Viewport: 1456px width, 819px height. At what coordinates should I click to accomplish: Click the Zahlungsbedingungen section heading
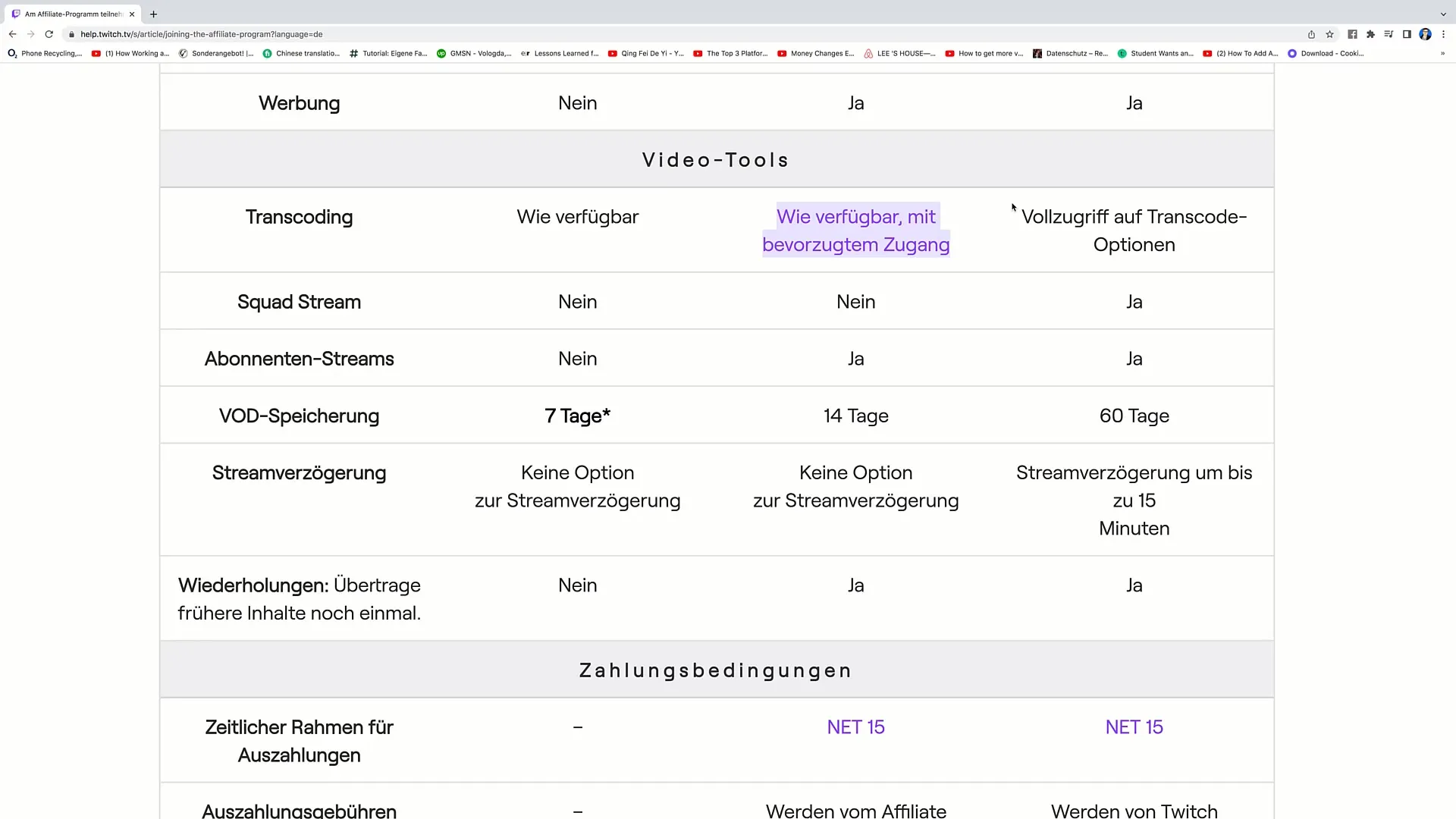click(716, 670)
